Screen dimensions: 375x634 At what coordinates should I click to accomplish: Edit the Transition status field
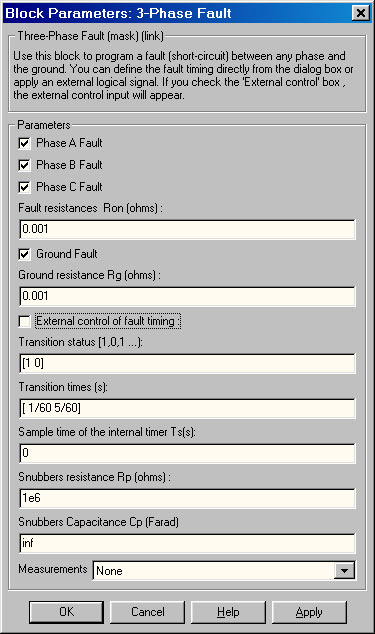click(x=187, y=363)
